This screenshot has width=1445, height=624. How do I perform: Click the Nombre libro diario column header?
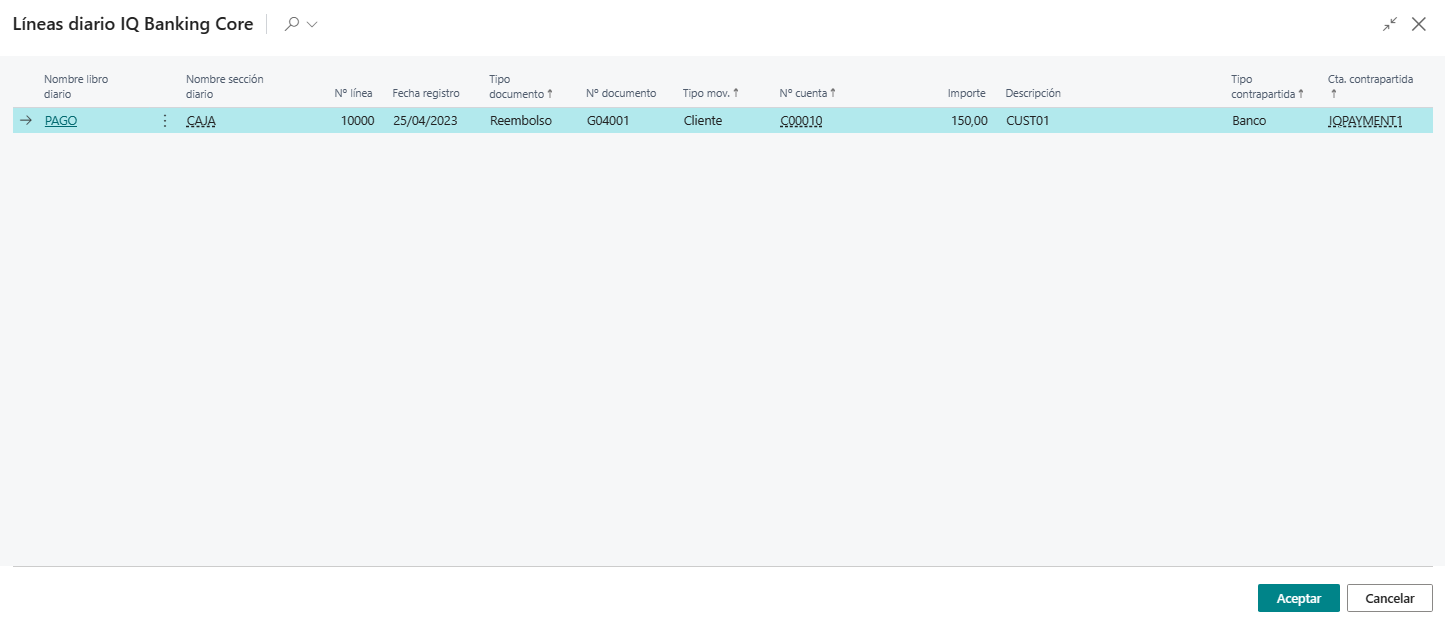pyautogui.click(x=75, y=87)
